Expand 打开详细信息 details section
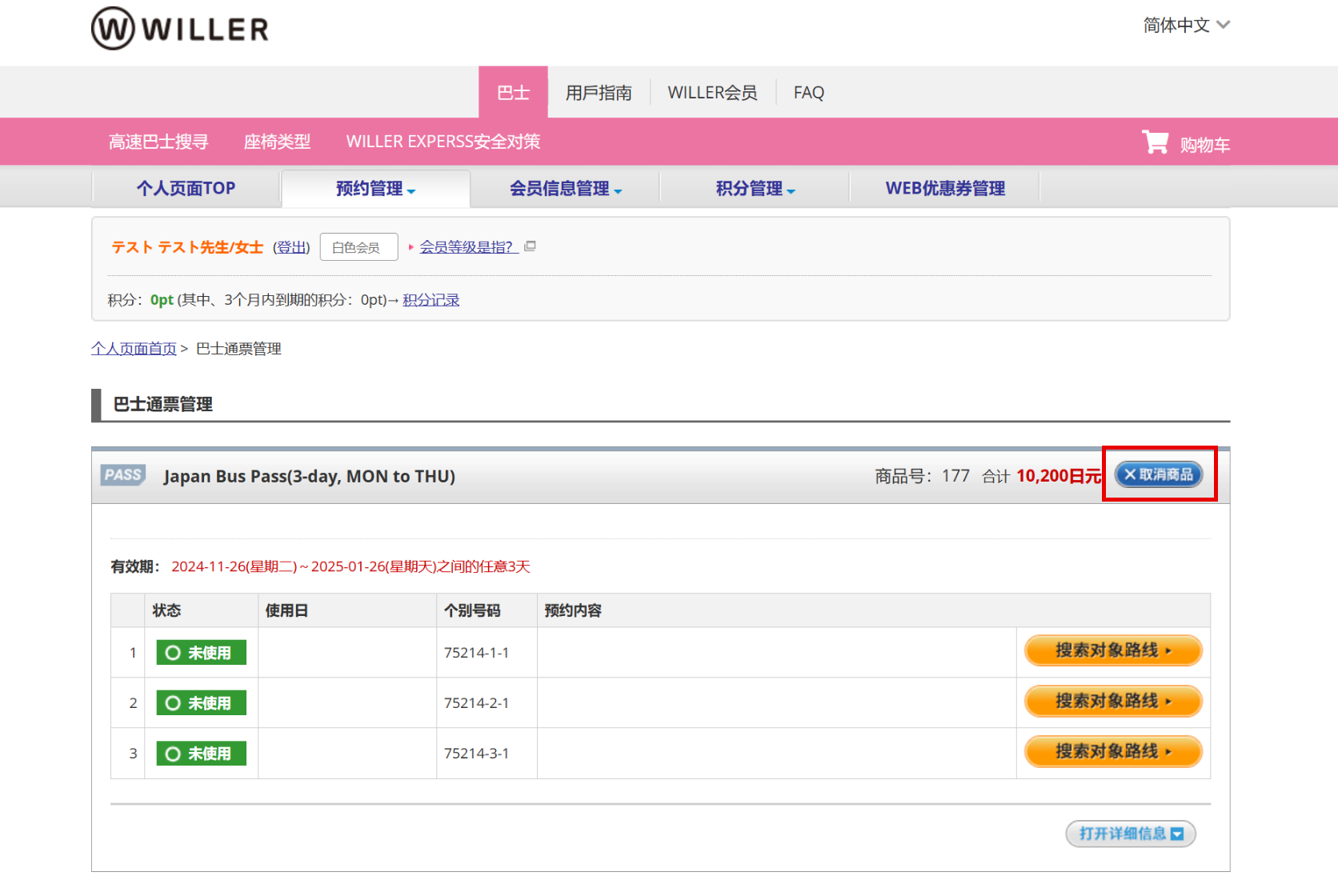Screen dimensions: 1338x896 (1131, 834)
